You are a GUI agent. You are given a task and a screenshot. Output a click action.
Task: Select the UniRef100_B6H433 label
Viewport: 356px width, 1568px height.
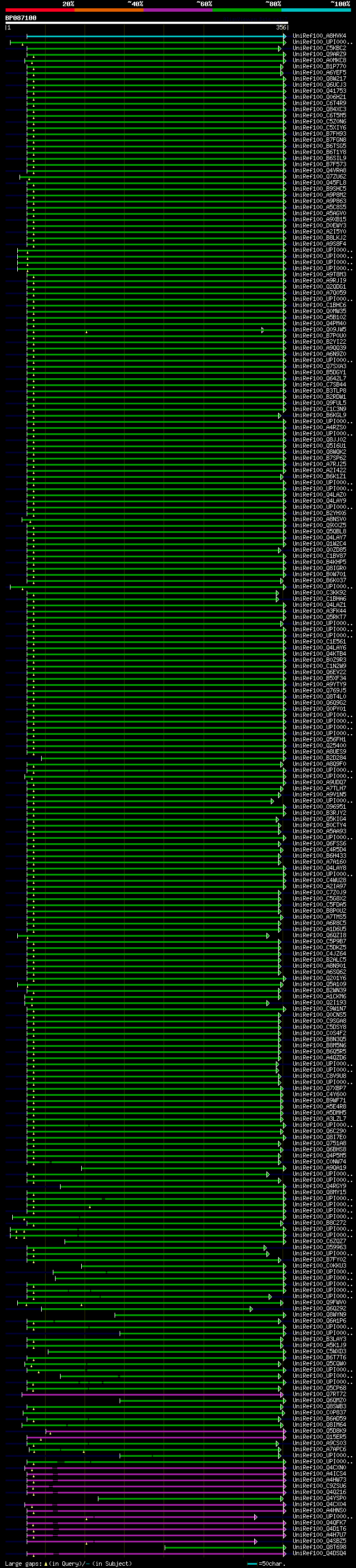point(319,856)
